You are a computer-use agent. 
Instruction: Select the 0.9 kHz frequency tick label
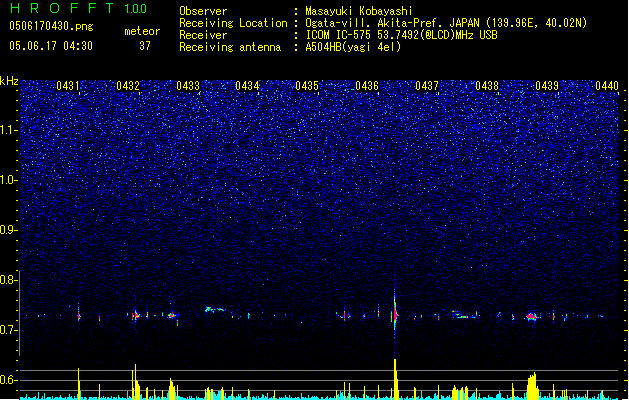pos(8,230)
